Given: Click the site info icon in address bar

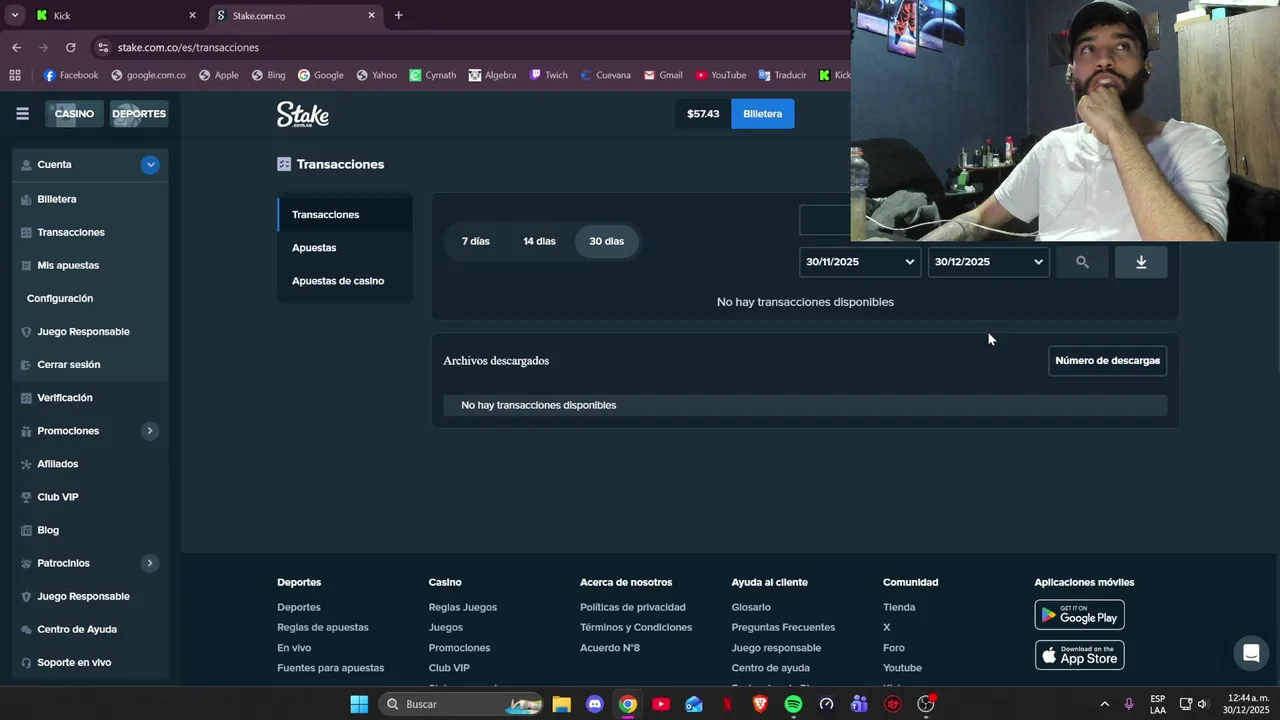Looking at the screenshot, I should [x=103, y=47].
